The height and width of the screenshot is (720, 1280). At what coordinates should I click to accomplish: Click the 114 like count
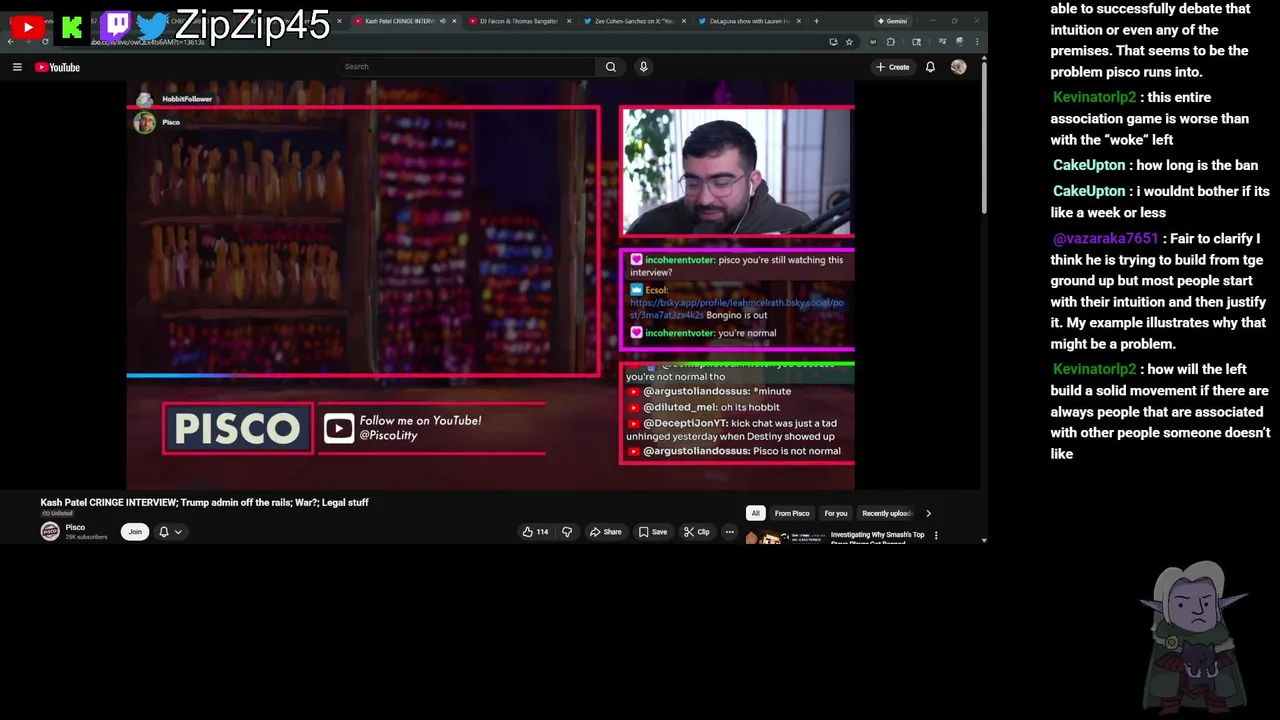tap(542, 532)
